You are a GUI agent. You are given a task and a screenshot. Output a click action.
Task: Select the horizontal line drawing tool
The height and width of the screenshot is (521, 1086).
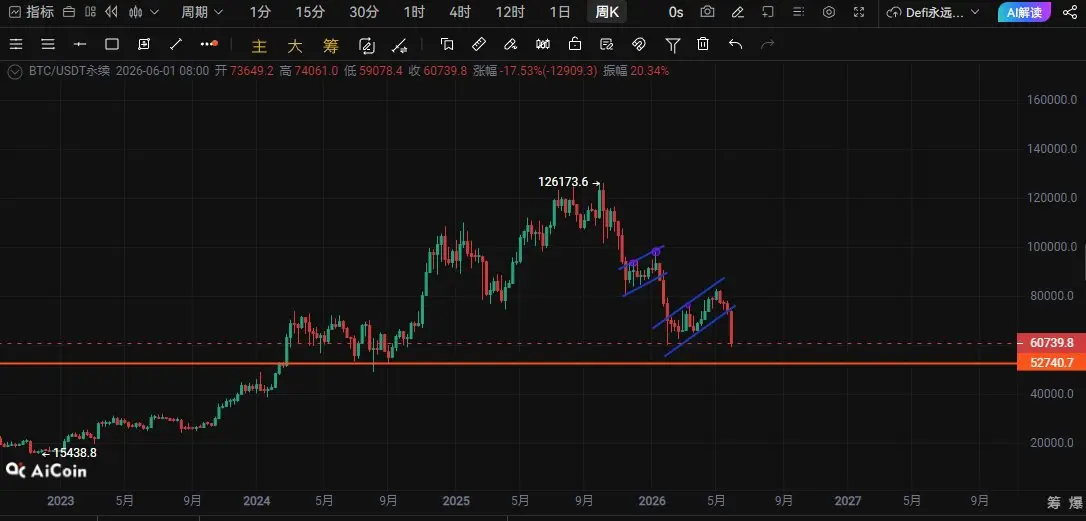click(x=80, y=44)
